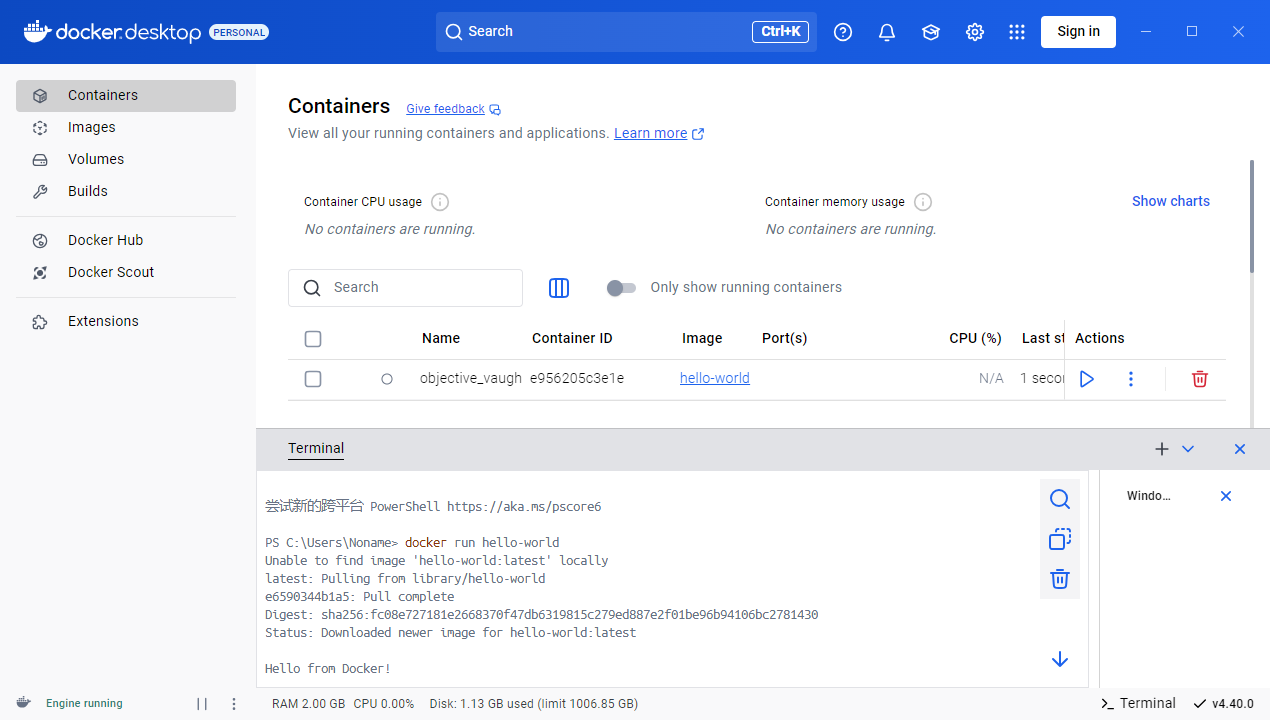Click the terminal search magnifier icon
The image size is (1270, 720).
1060,499
